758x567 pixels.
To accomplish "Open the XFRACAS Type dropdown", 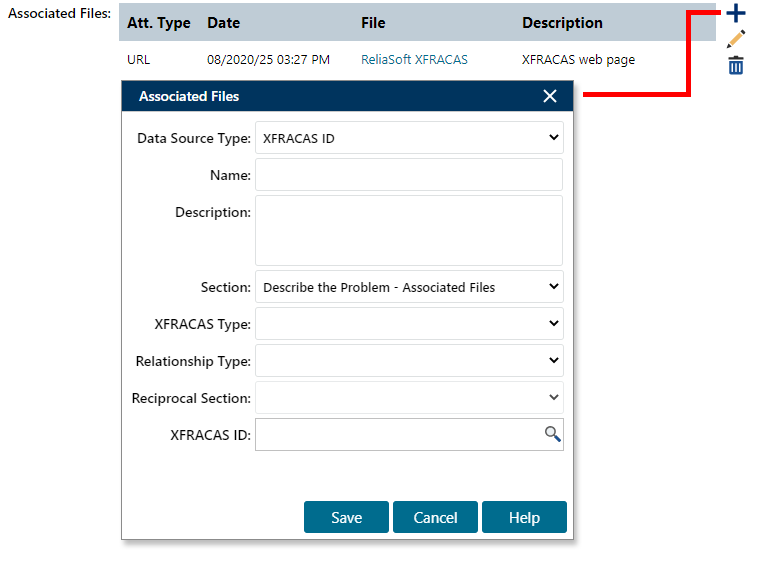I will click(x=409, y=324).
